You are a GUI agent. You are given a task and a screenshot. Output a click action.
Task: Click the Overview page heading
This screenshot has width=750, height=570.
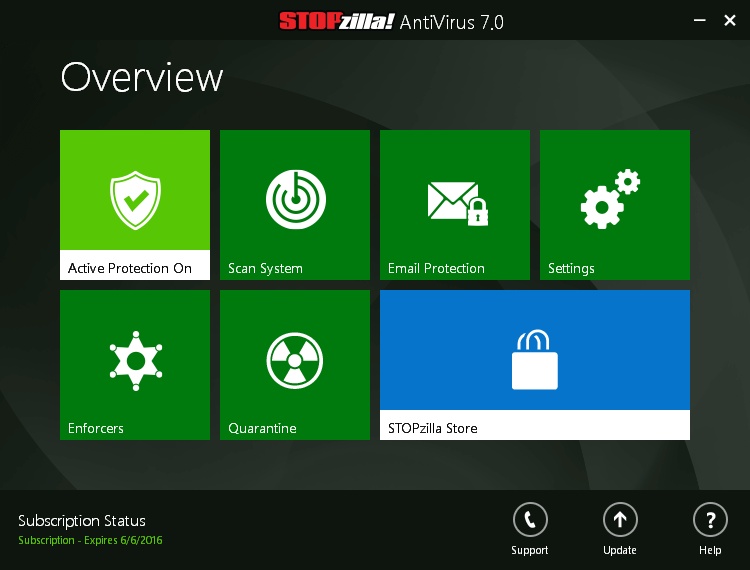click(142, 77)
